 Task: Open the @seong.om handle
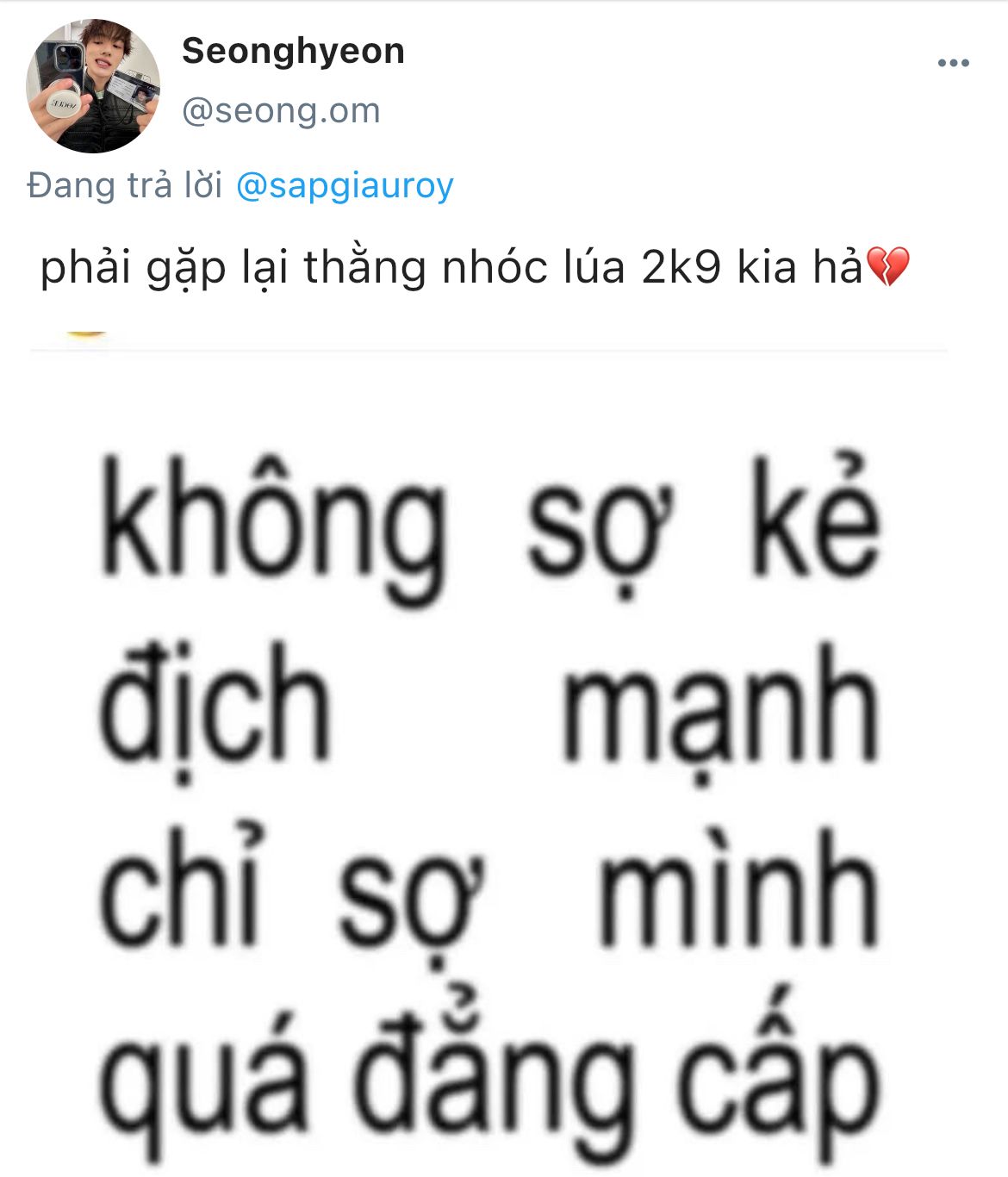(x=281, y=110)
